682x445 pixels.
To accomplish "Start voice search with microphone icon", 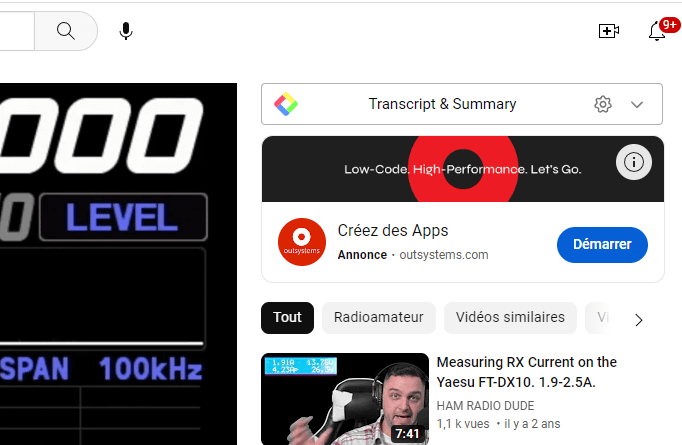I will tap(126, 31).
